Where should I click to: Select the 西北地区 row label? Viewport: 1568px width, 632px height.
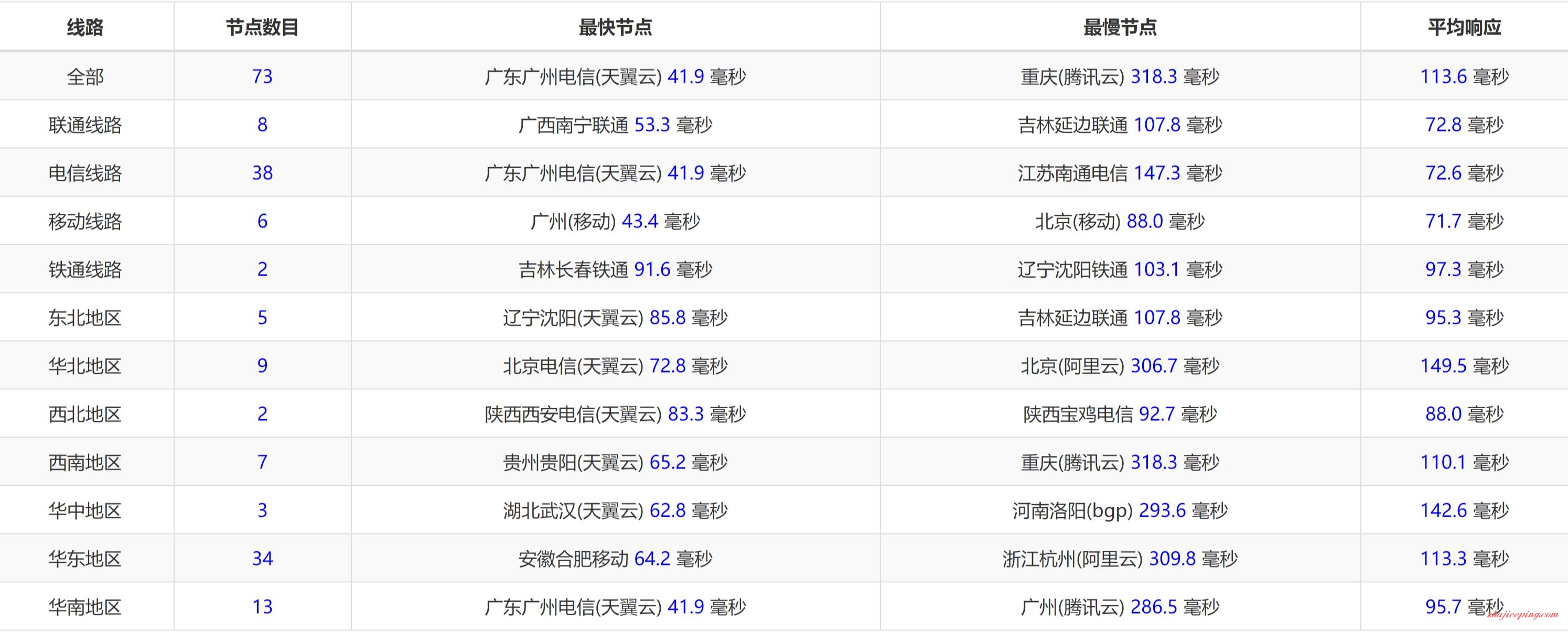click(x=85, y=414)
